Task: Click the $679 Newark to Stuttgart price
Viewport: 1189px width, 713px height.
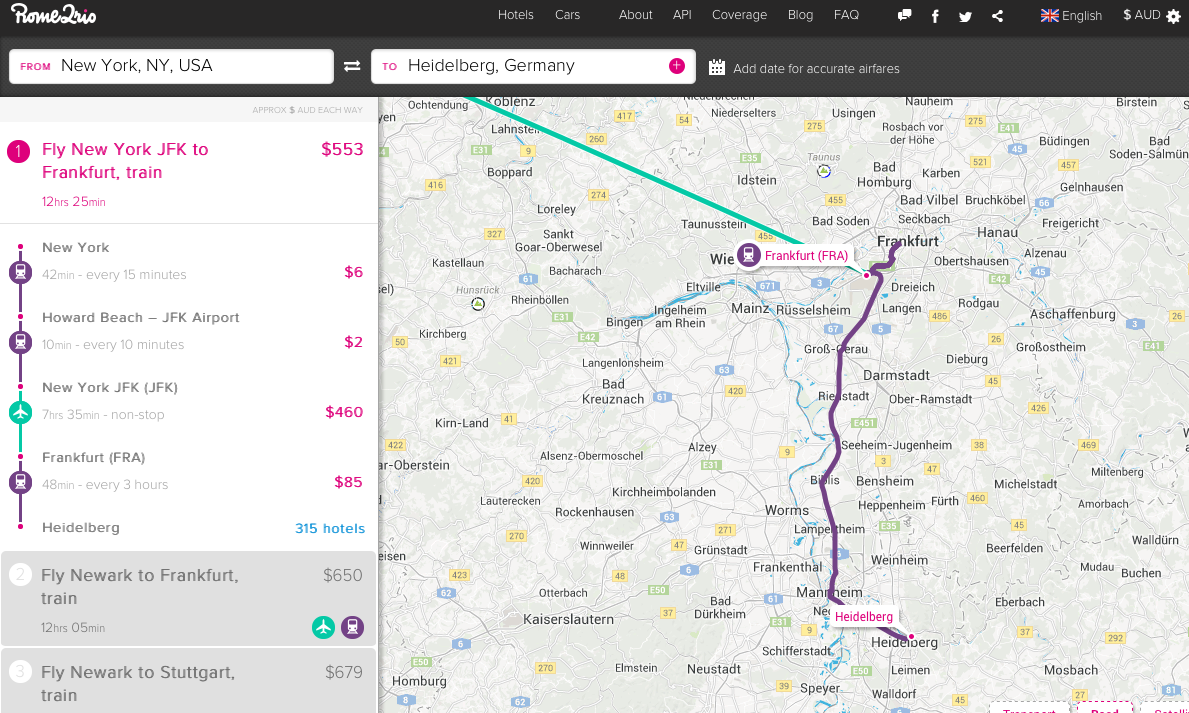Action: coord(344,672)
